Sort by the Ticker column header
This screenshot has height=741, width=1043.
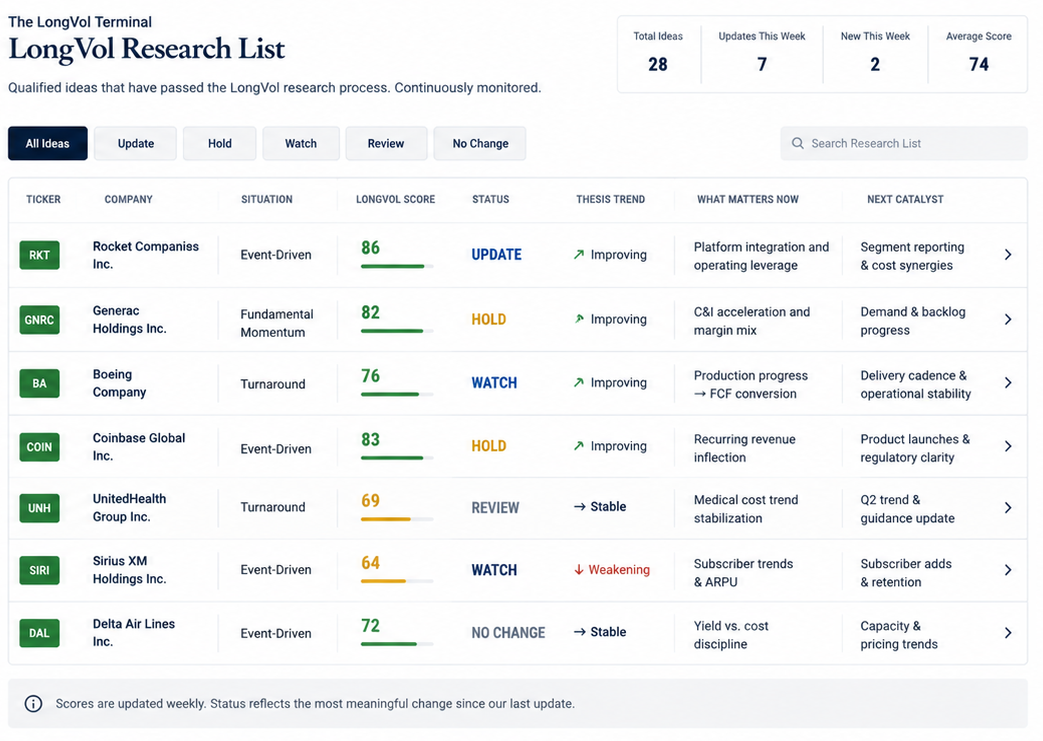point(43,199)
